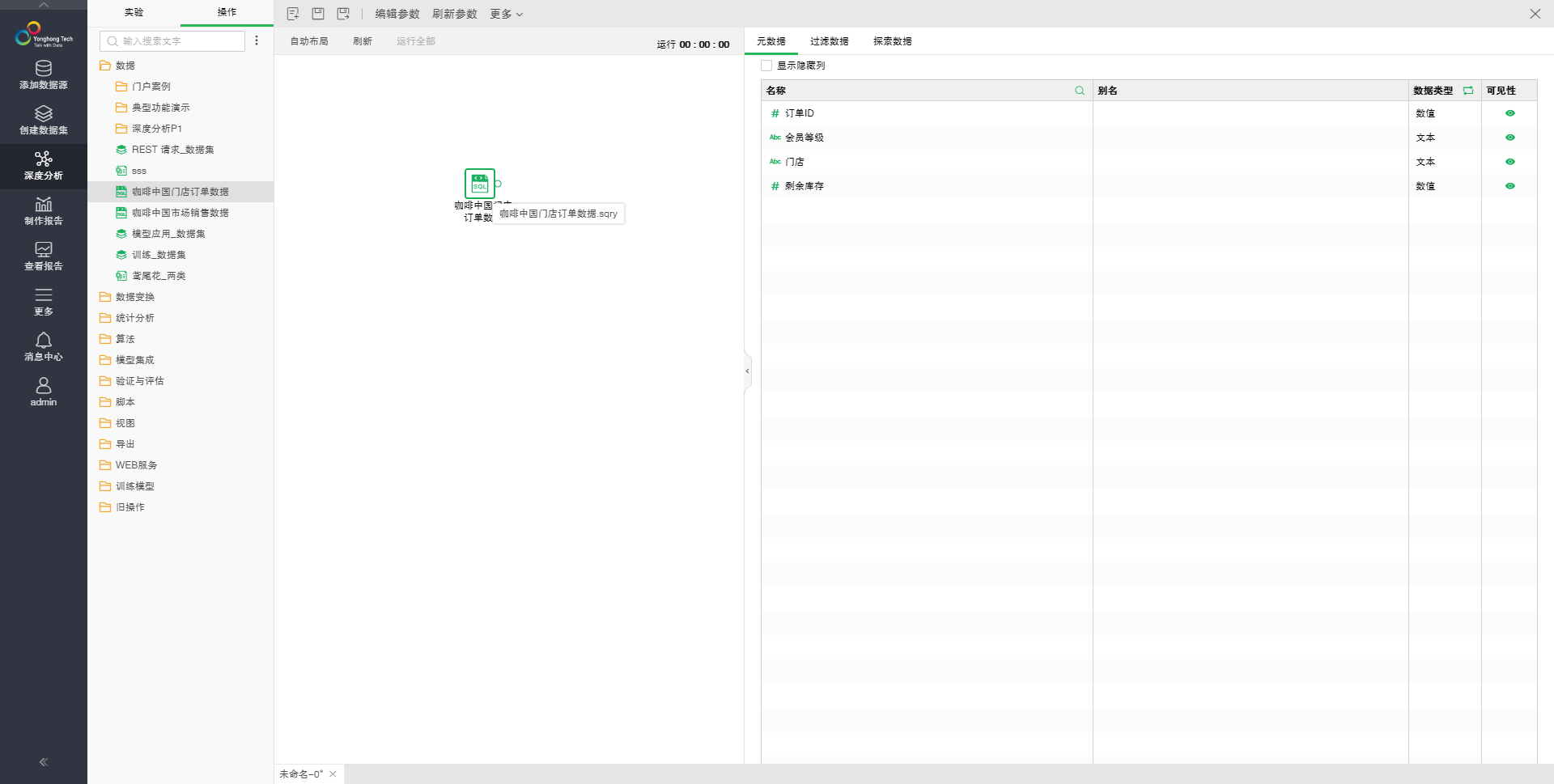The image size is (1554, 784).
Task: Open the three-dot menu beside search box
Action: point(257,40)
